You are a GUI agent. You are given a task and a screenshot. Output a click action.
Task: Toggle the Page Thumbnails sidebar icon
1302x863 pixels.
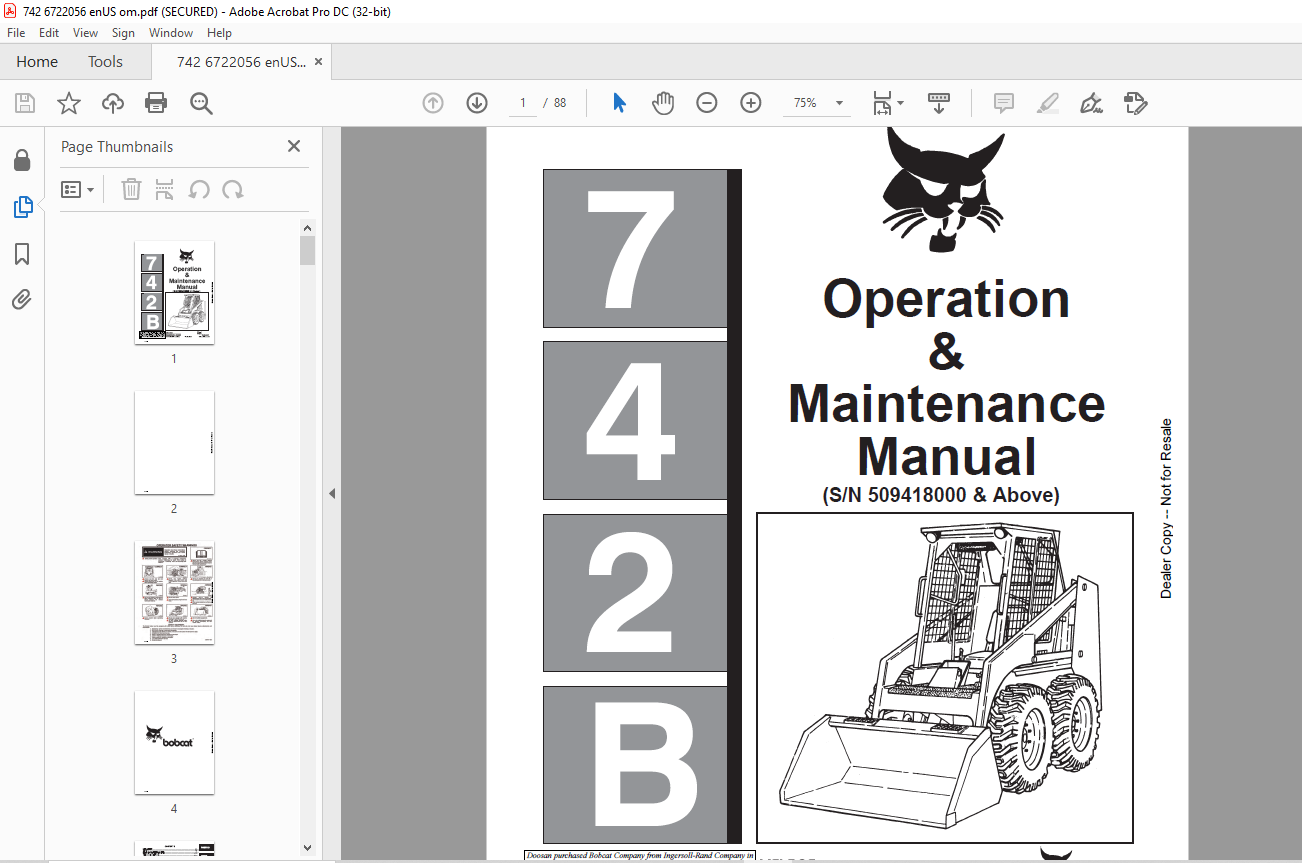(x=22, y=207)
